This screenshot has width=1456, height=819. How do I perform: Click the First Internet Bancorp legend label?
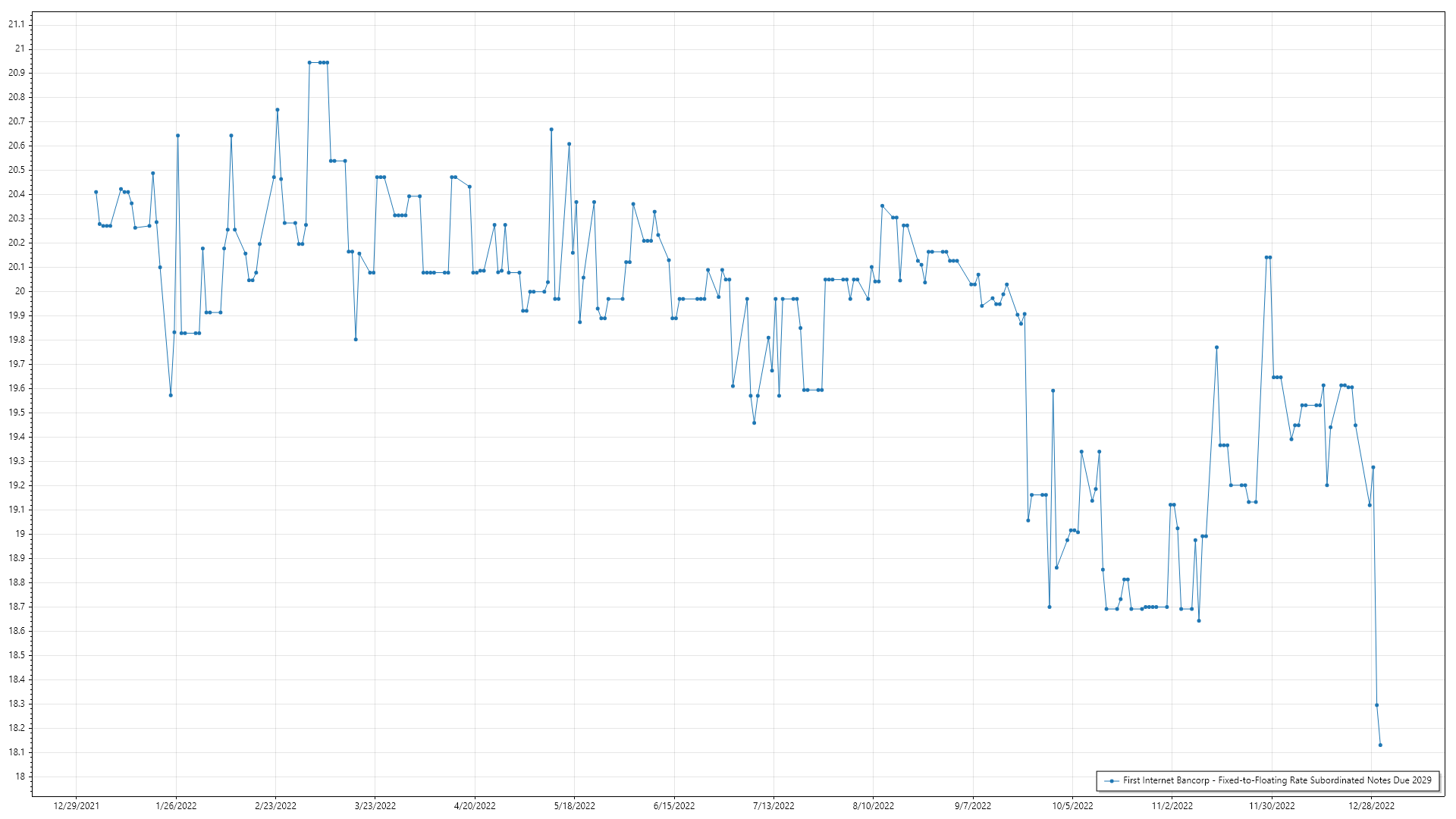1277,780
